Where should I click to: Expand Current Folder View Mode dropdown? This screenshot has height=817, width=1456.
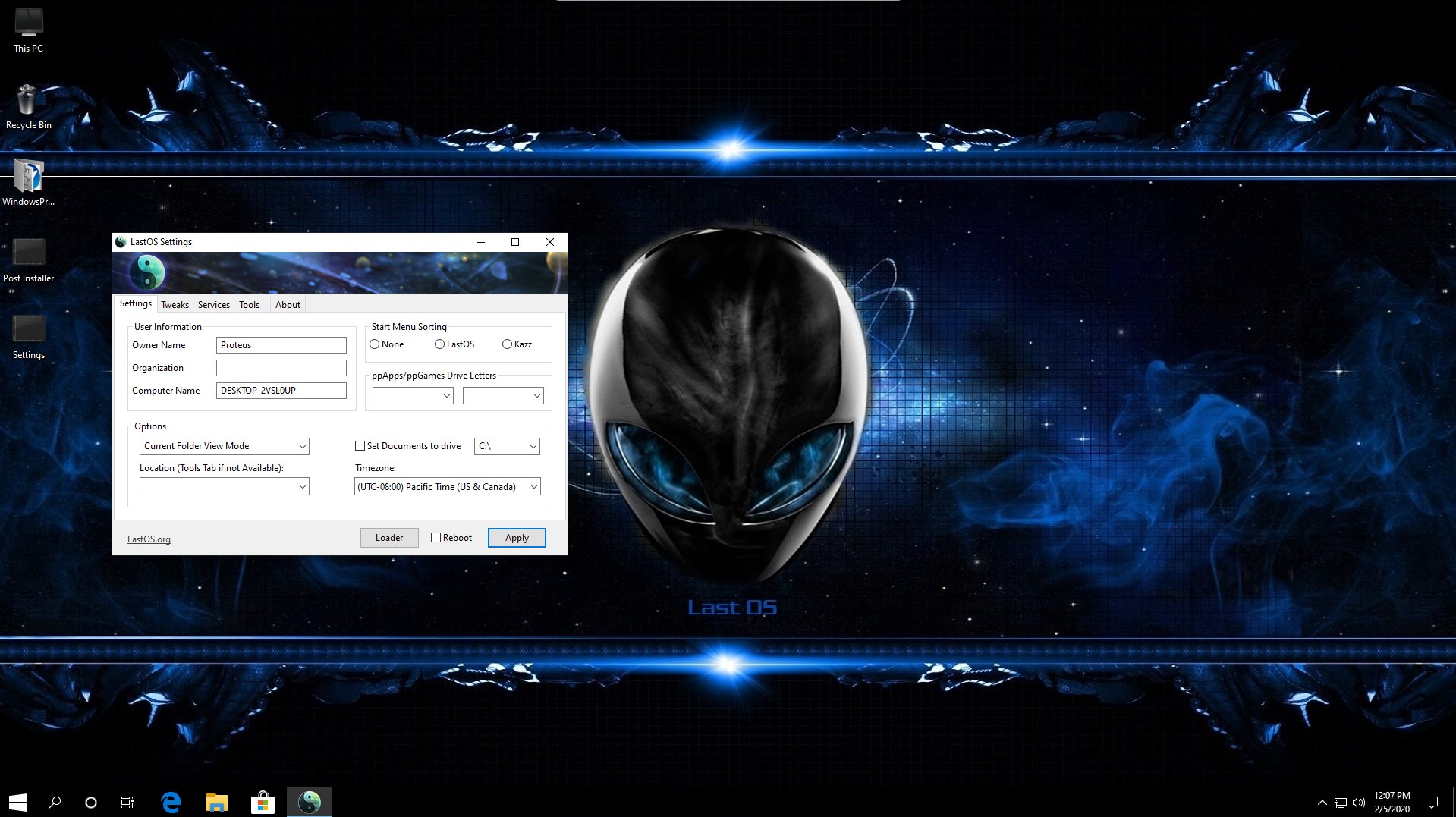click(225, 446)
